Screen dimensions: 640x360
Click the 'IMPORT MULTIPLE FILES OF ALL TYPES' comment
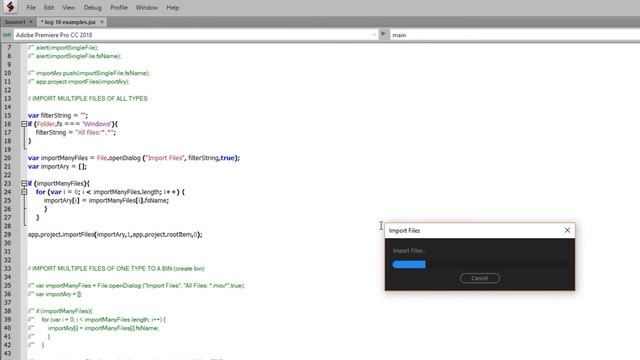(x=88, y=98)
